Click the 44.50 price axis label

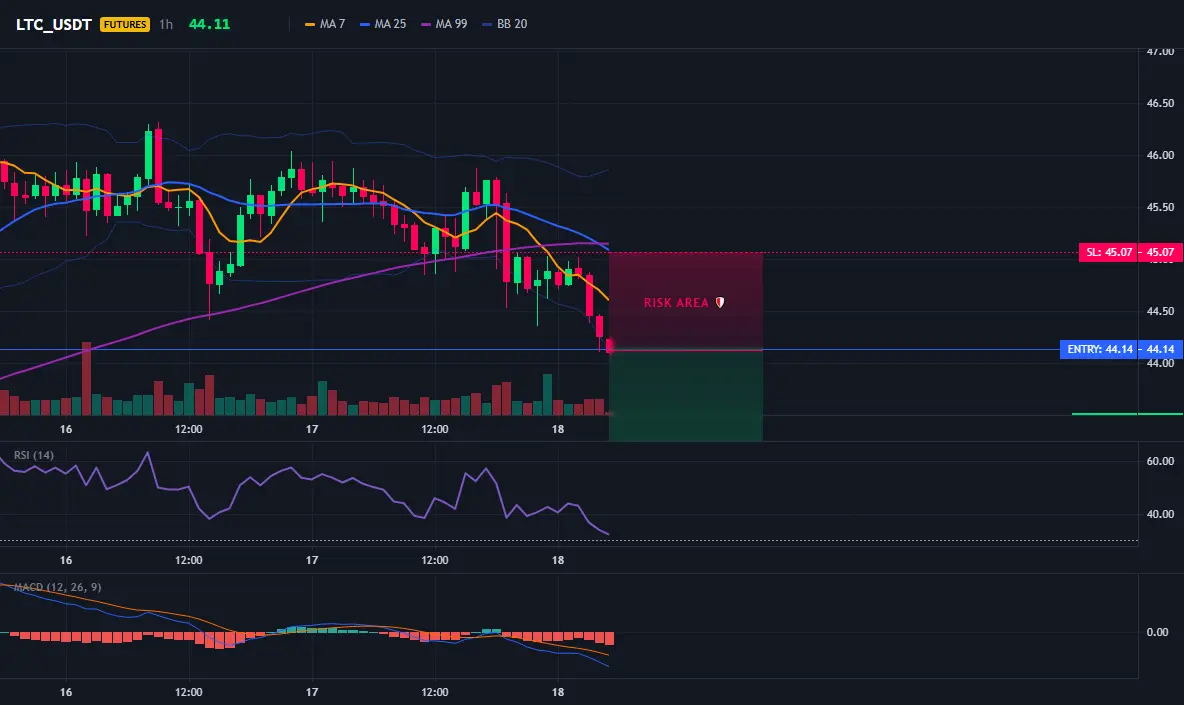tap(1160, 311)
